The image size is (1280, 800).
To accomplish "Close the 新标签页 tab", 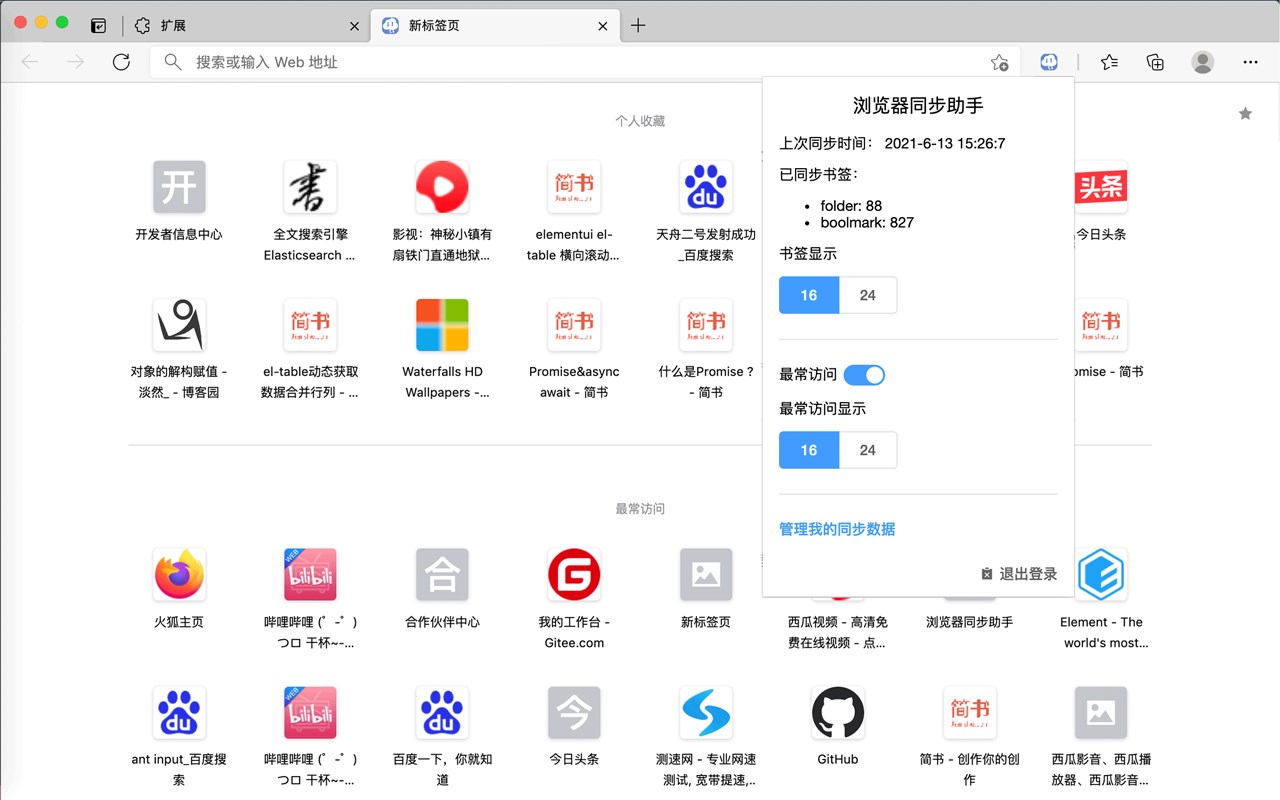I will (x=603, y=26).
